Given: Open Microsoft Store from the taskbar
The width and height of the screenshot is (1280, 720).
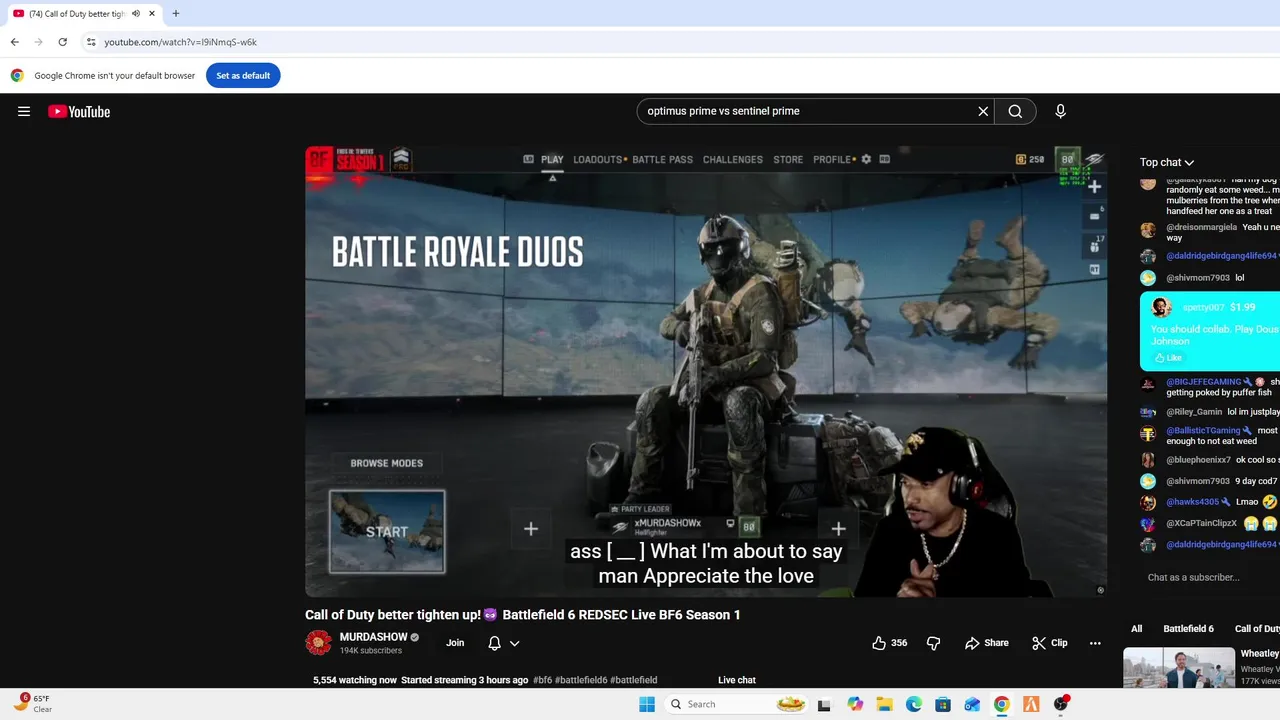Looking at the screenshot, I should (x=943, y=704).
